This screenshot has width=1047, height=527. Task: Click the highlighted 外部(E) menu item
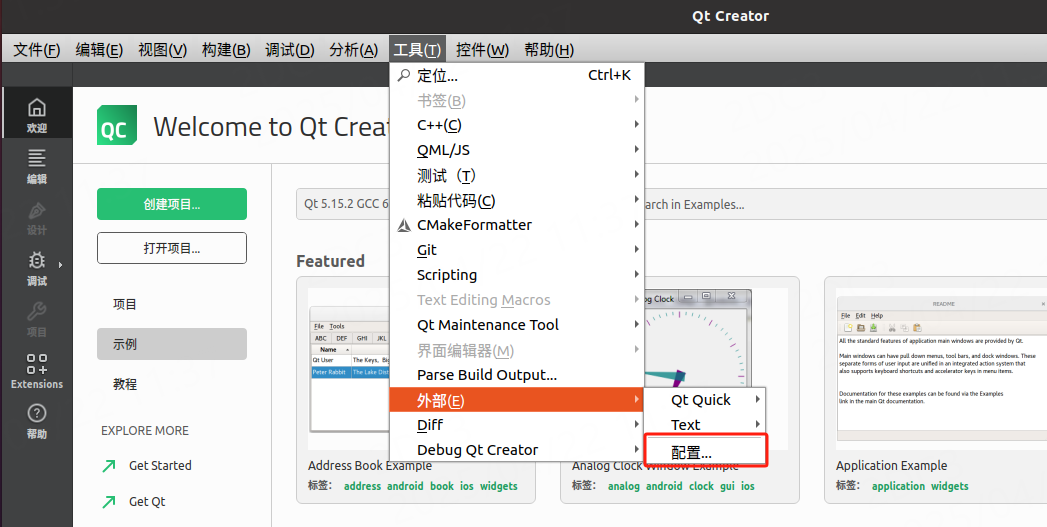coord(517,400)
